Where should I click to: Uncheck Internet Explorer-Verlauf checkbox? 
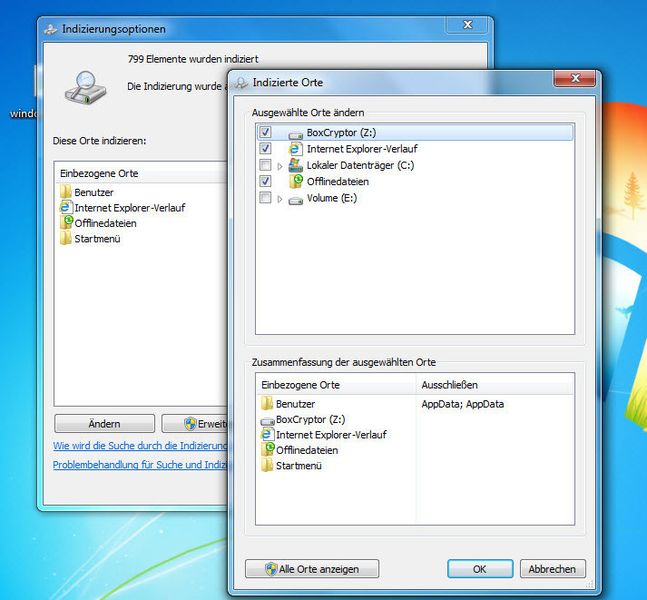tap(265, 148)
